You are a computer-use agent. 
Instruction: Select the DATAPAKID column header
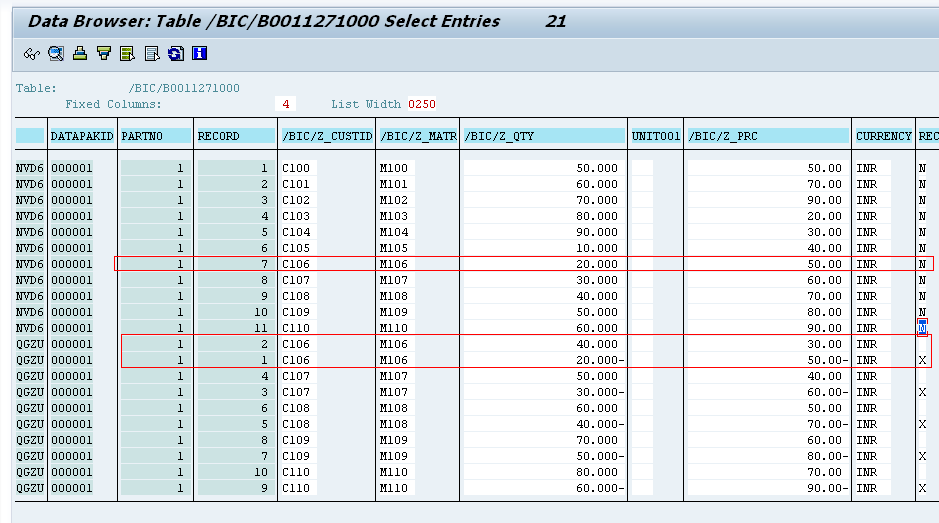tap(82, 136)
